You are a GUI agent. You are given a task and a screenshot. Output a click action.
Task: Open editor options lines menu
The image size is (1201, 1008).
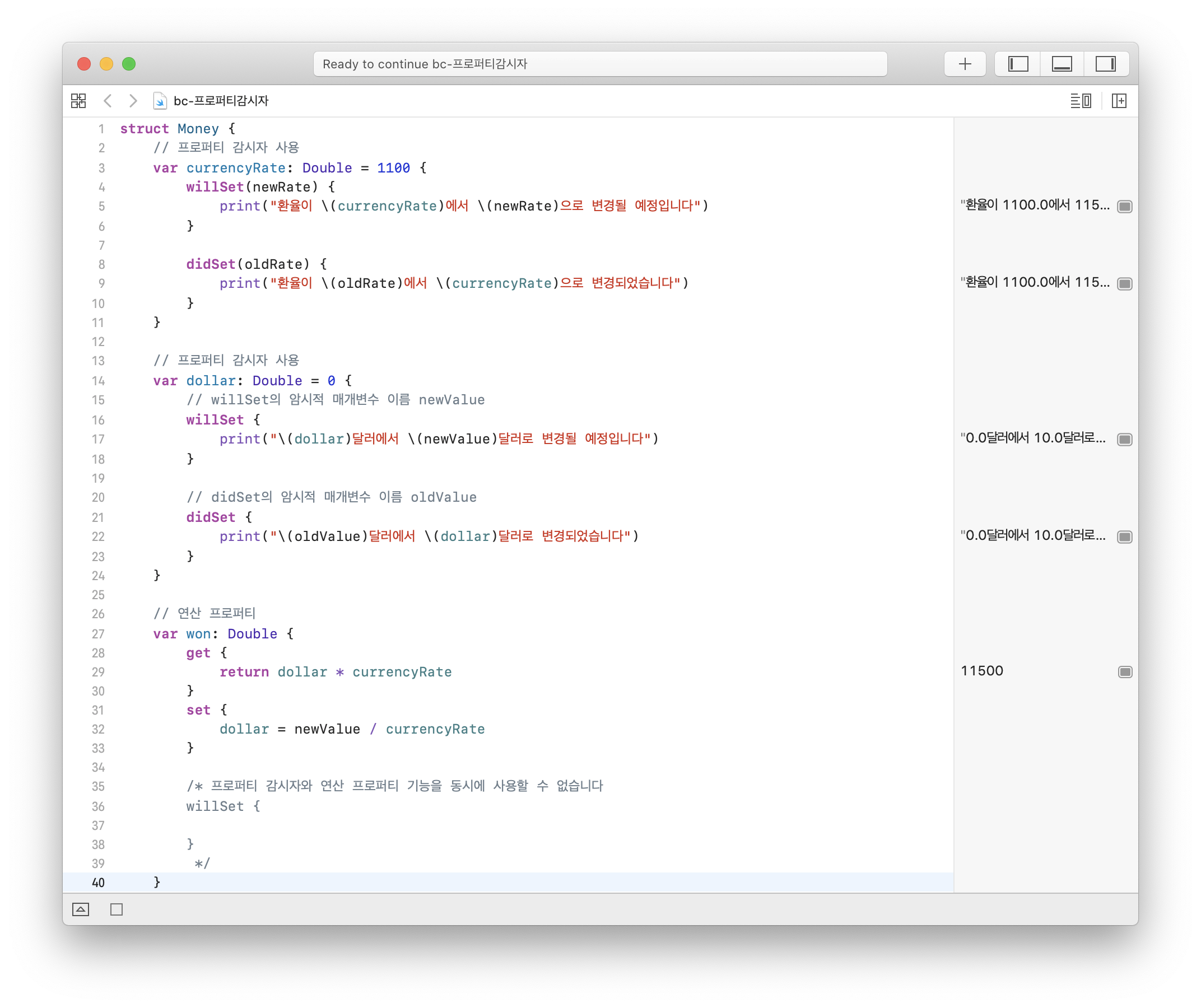(1081, 101)
